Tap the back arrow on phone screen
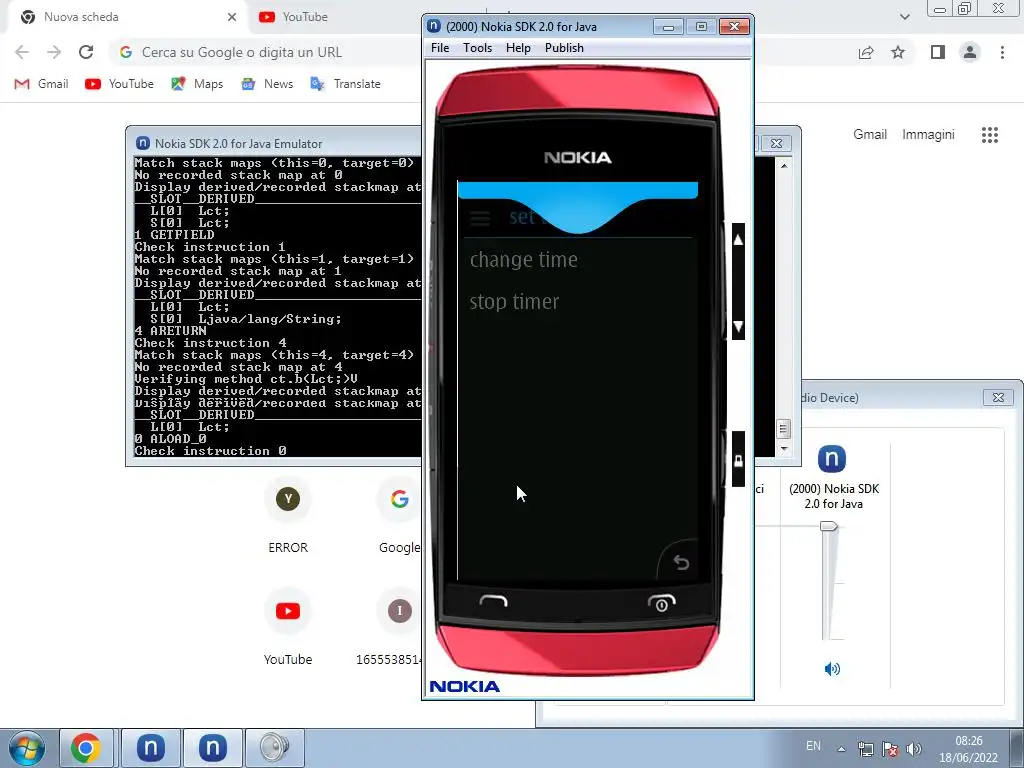Screen dimensions: 1024x768 [x=680, y=562]
